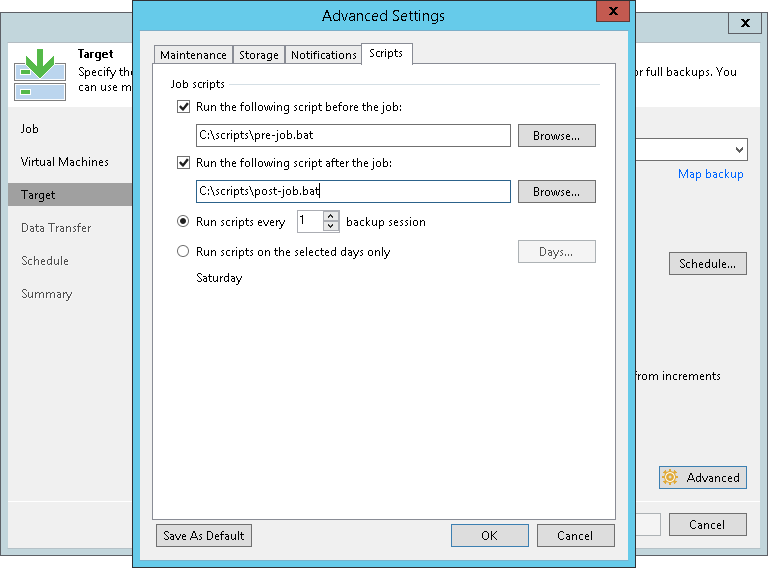
Task: Open the Notifications tab
Action: 324,55
